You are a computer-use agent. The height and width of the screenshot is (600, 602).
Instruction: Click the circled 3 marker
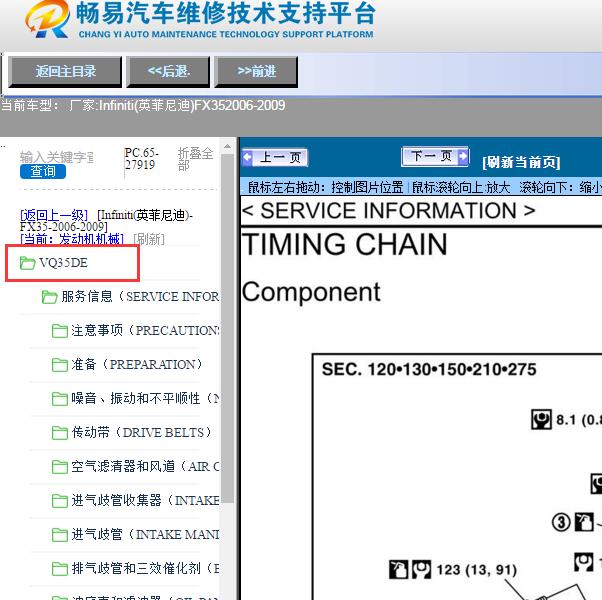(561, 522)
